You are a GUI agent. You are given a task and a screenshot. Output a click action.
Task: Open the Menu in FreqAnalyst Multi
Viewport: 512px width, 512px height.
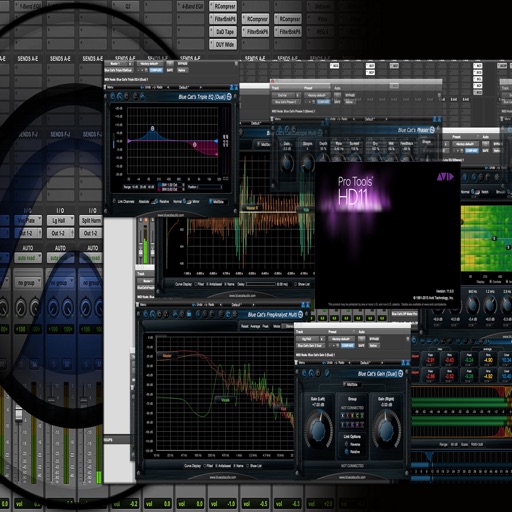click(x=142, y=305)
